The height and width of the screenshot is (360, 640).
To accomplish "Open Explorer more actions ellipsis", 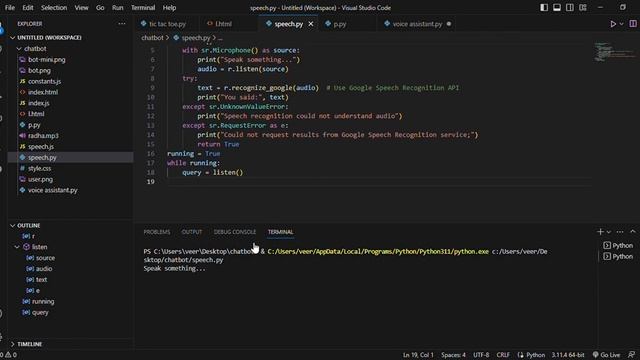I will [x=122, y=24].
